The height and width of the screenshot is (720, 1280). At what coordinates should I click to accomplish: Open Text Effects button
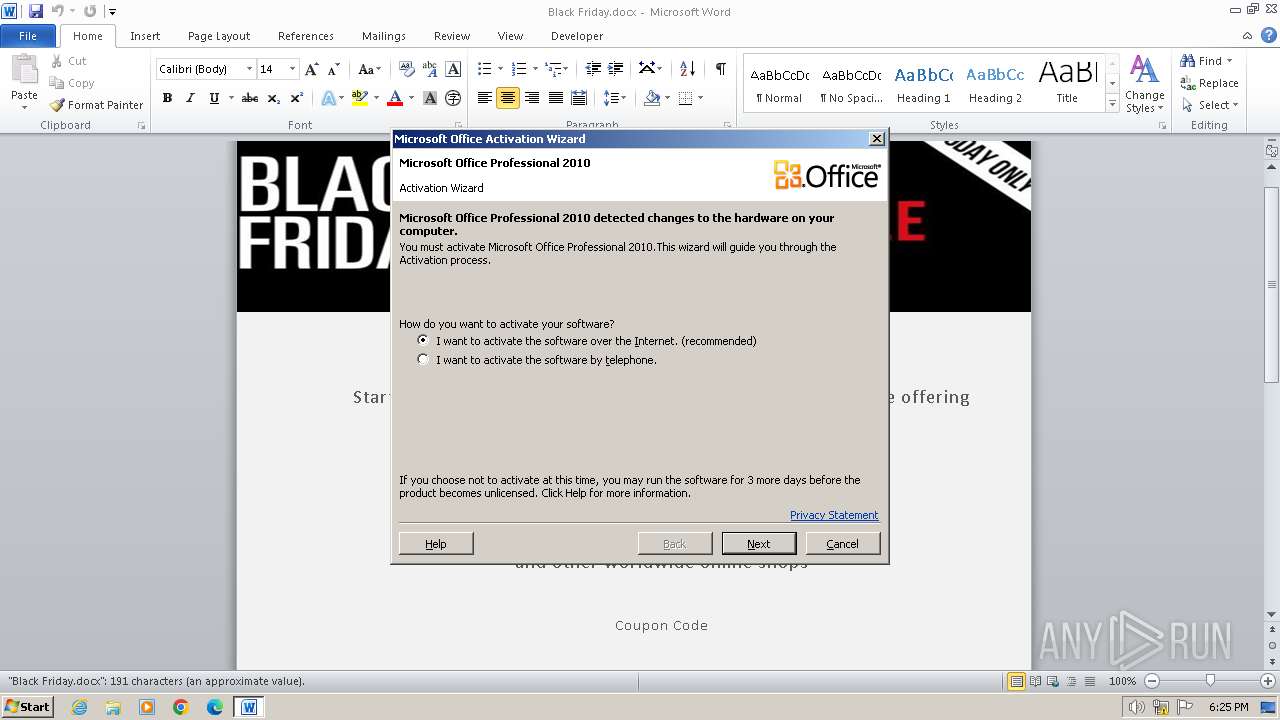[329, 98]
